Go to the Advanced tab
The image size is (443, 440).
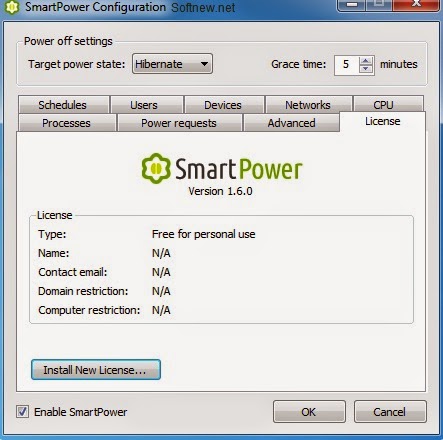click(x=291, y=123)
